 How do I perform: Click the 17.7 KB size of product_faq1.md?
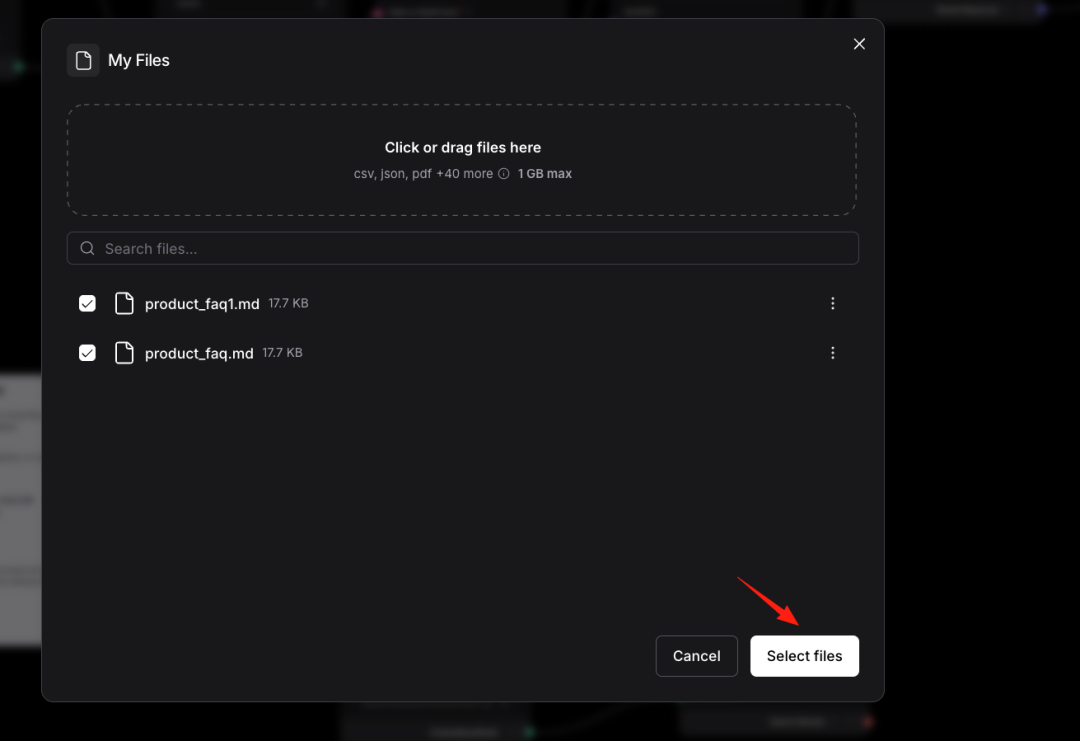(288, 303)
